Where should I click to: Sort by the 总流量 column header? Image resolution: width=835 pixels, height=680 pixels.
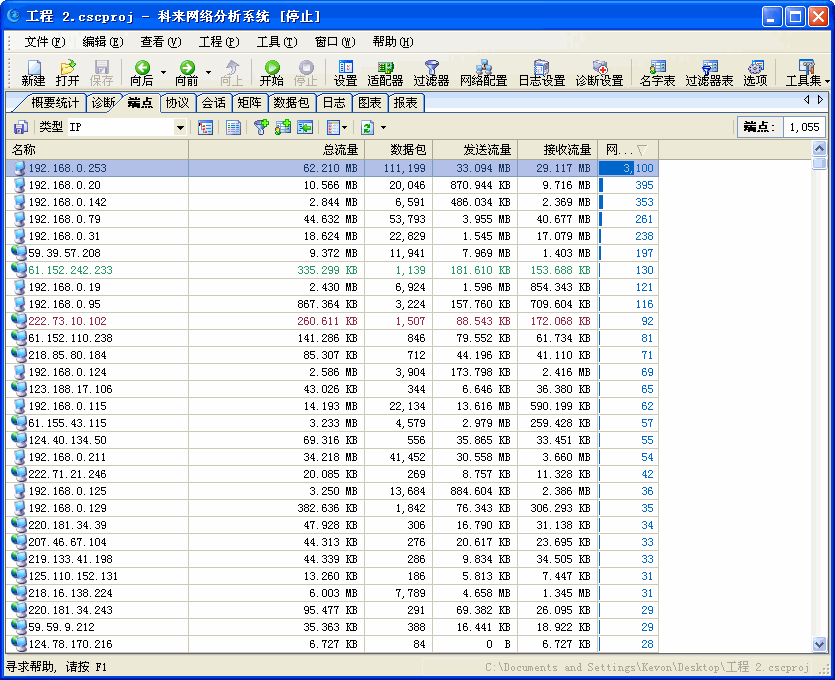click(274, 150)
